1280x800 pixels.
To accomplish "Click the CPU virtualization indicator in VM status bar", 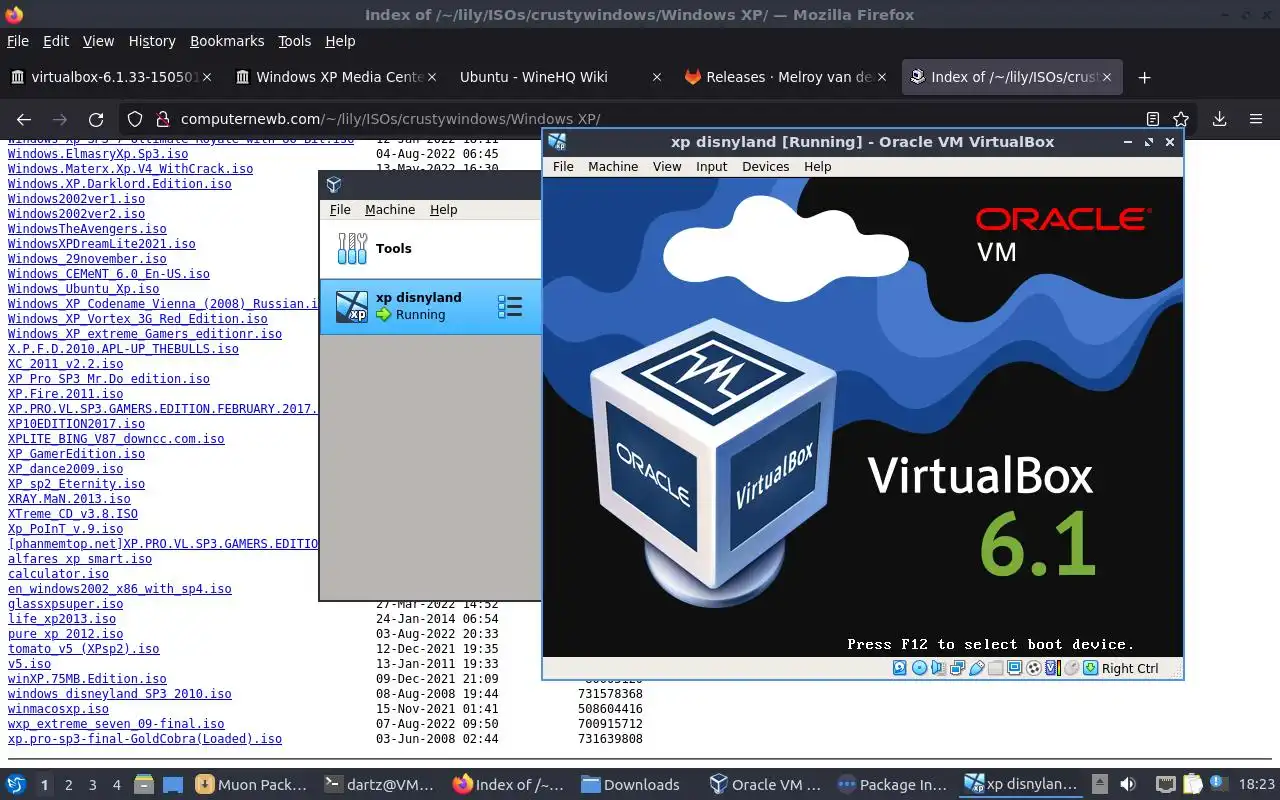I will coord(1053,668).
